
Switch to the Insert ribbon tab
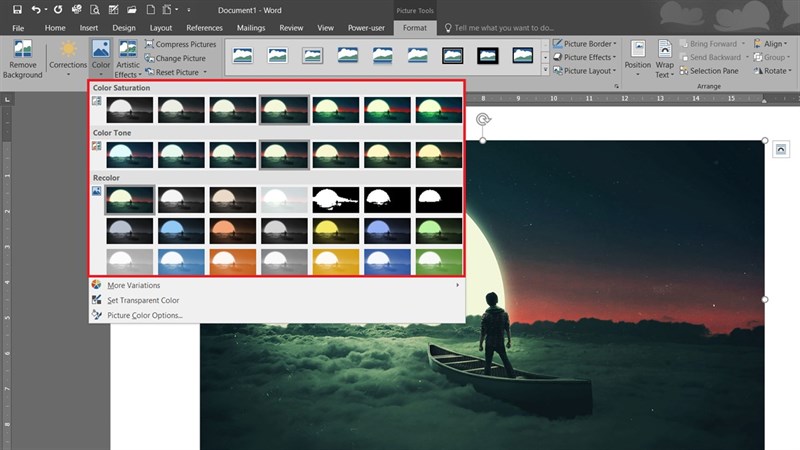tap(86, 28)
